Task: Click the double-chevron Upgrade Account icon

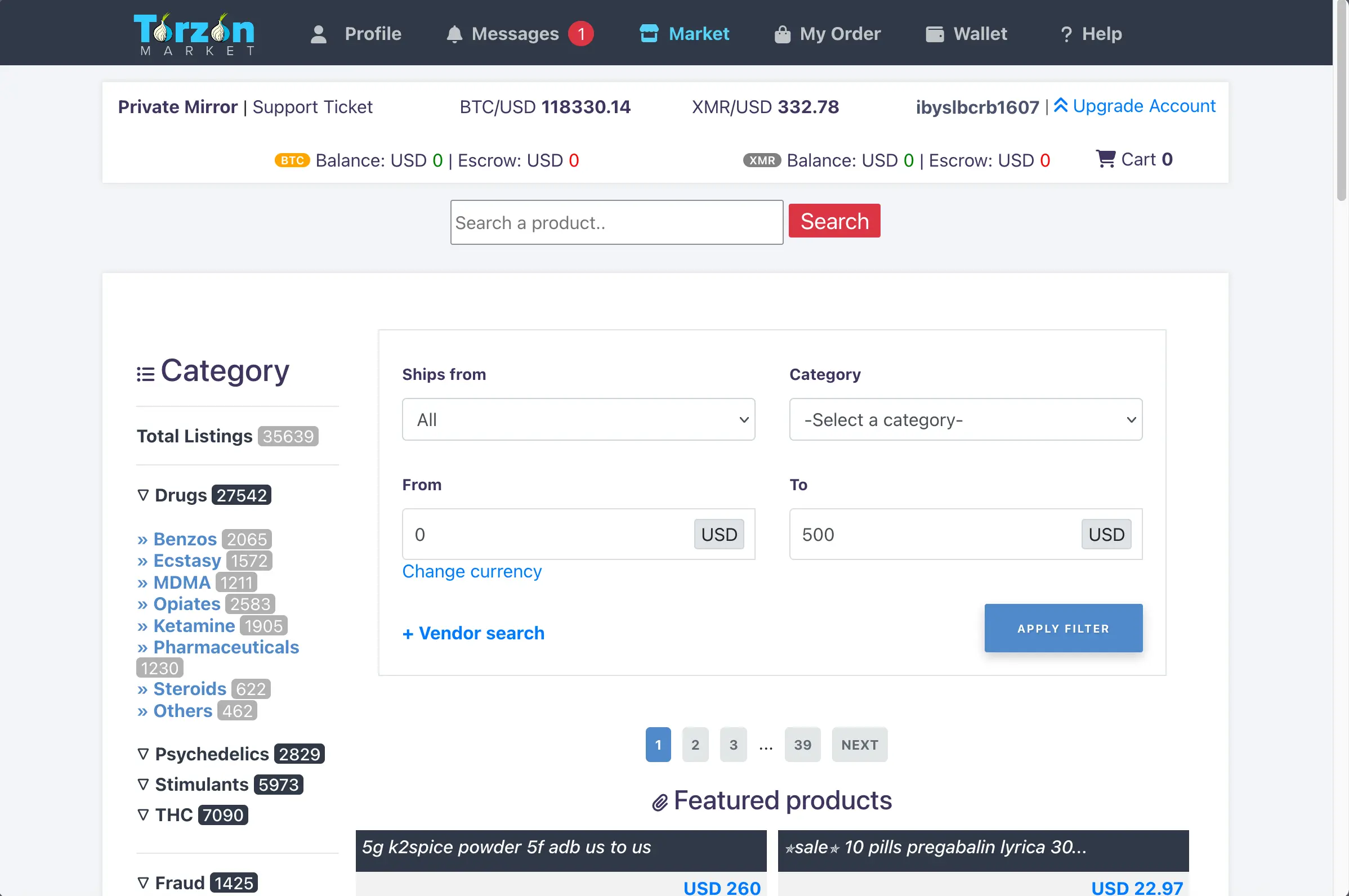Action: (1061, 105)
